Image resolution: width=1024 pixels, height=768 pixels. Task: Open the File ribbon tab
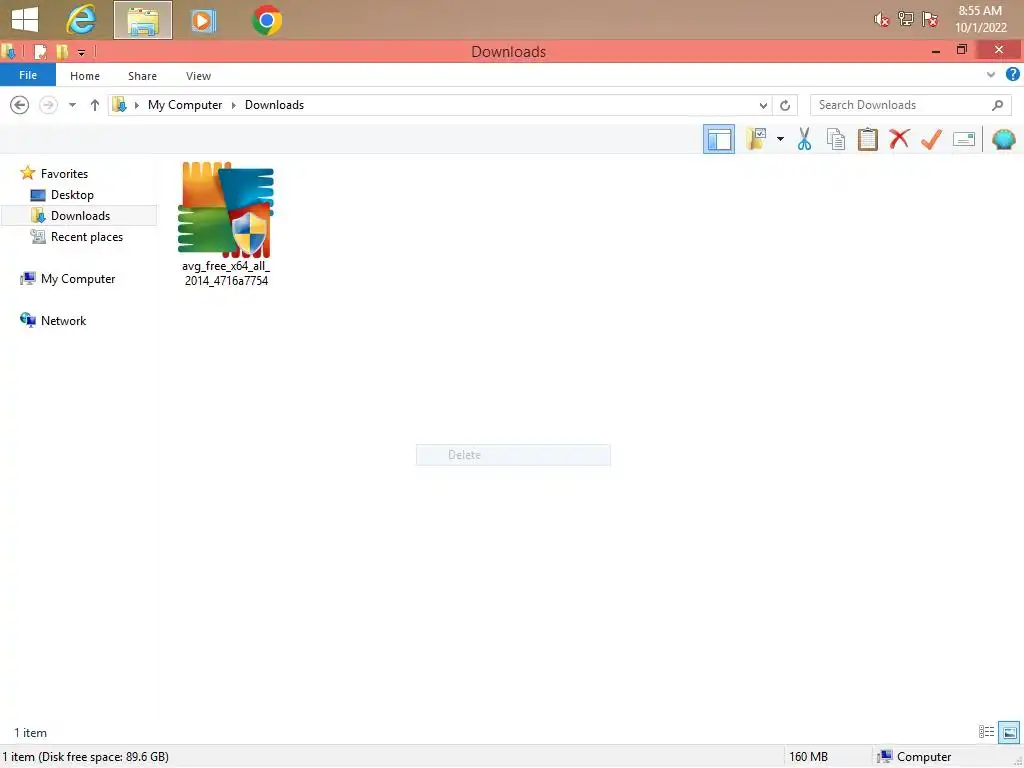coord(28,75)
